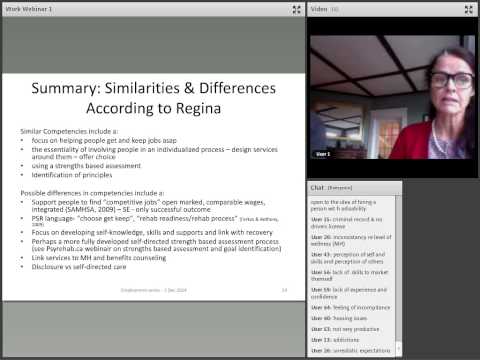
Task: Click bullet 'PSR language- choose get keep'
Action: 155,220
